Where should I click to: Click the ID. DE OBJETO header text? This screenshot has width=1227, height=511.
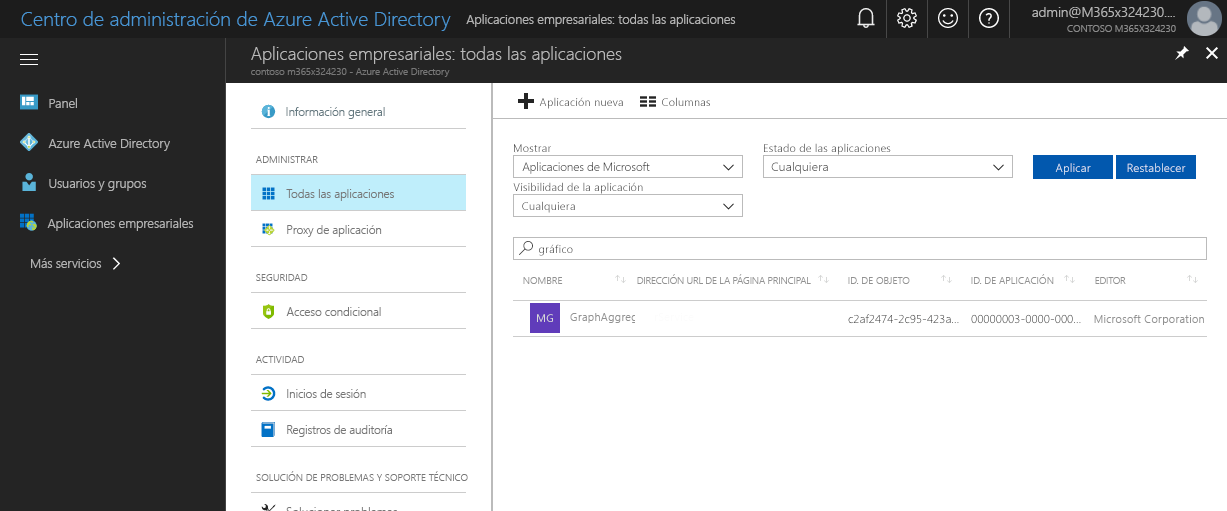pos(879,280)
